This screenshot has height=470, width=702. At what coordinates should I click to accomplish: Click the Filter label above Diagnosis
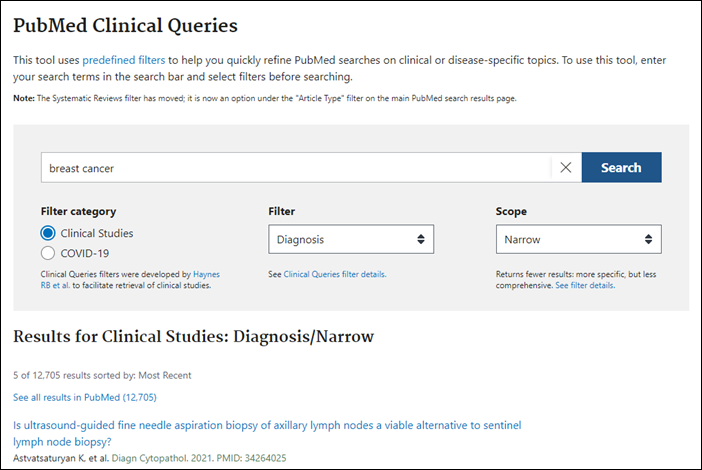(282, 211)
